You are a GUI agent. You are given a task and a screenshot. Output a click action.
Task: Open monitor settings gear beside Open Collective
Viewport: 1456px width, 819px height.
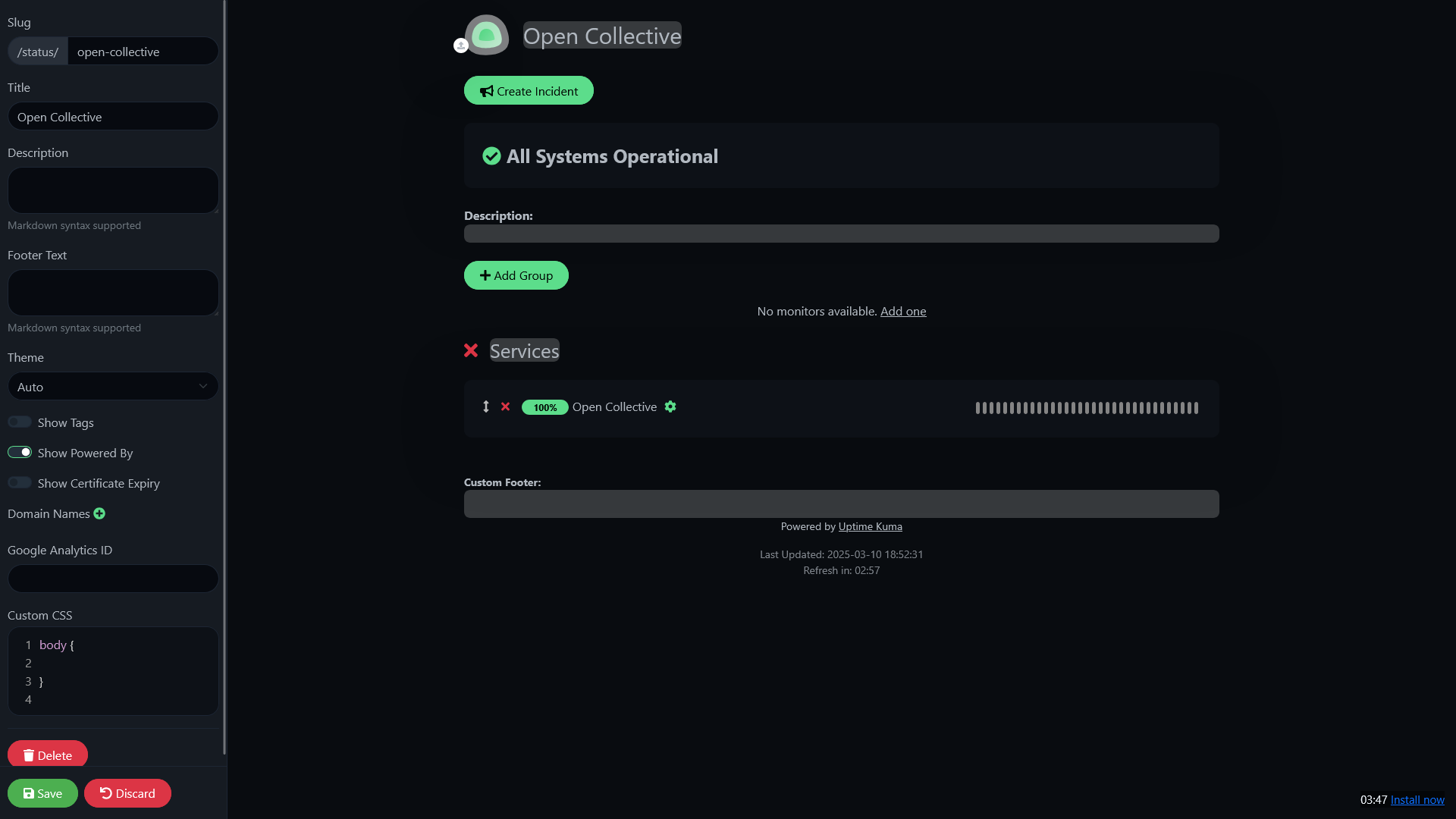pyautogui.click(x=670, y=406)
